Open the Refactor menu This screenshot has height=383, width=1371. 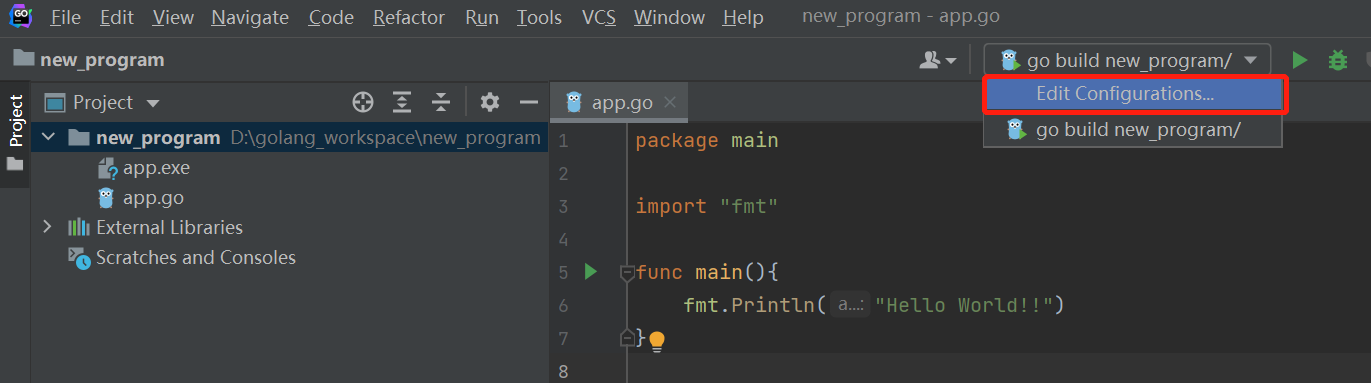pos(409,17)
